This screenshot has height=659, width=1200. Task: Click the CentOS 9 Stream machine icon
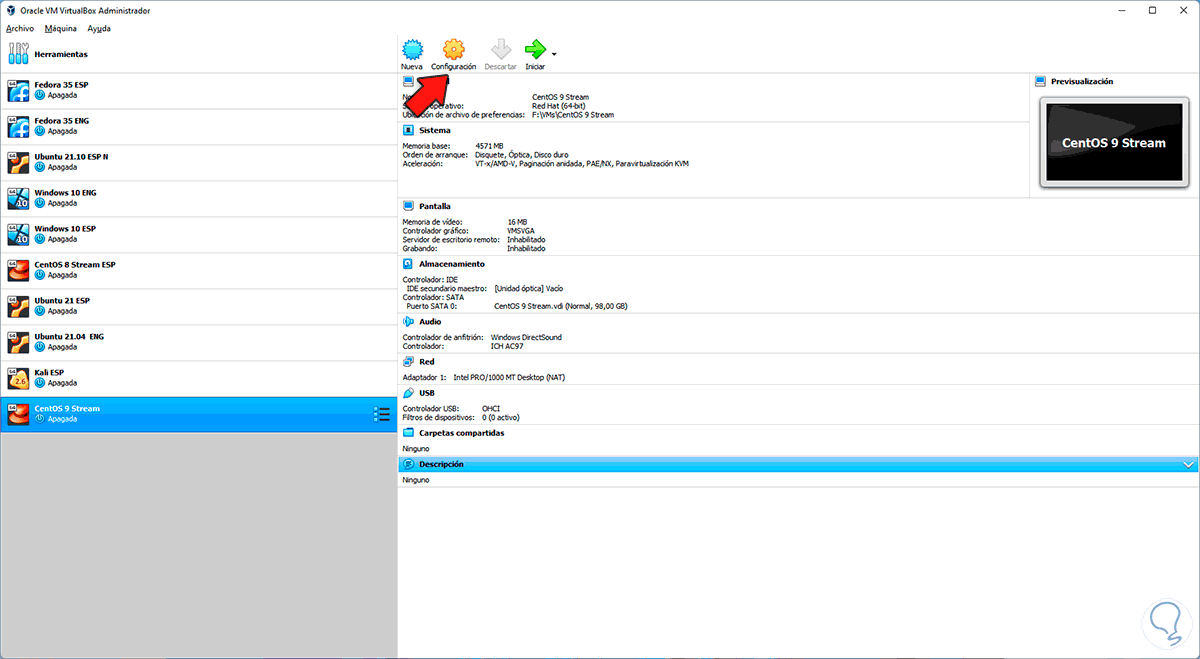pyautogui.click(x=18, y=414)
